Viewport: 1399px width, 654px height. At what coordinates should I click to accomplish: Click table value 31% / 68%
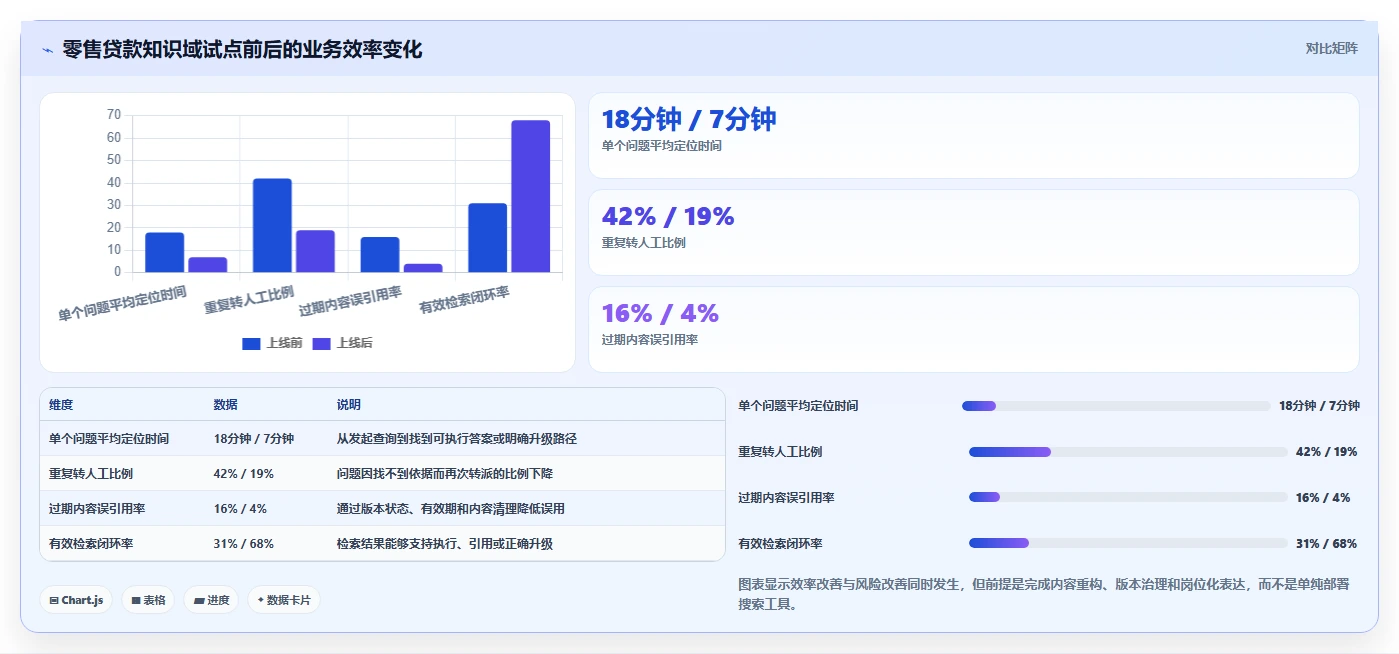point(244,544)
